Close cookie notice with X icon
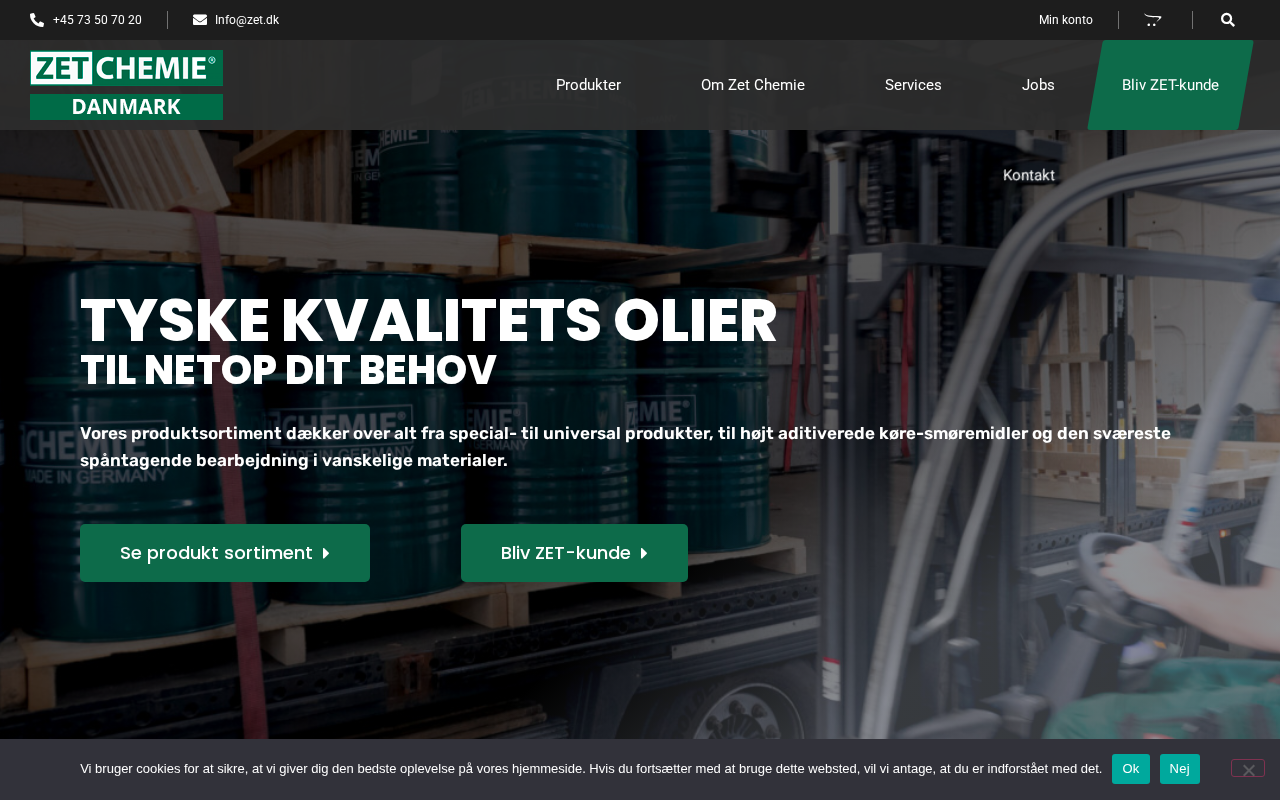1280x800 pixels. (1248, 769)
